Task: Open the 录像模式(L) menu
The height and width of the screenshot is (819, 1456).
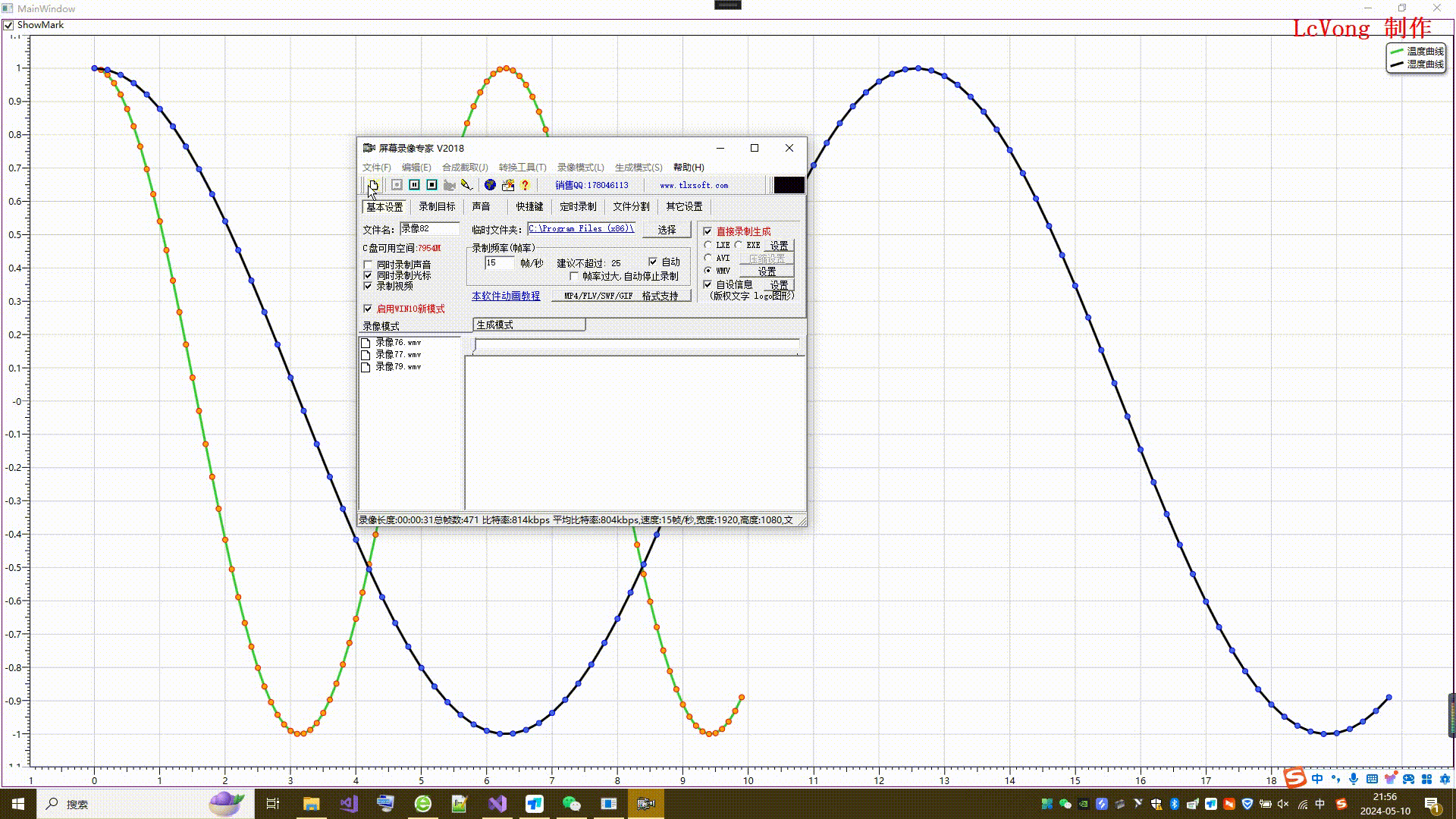Action: tap(580, 168)
